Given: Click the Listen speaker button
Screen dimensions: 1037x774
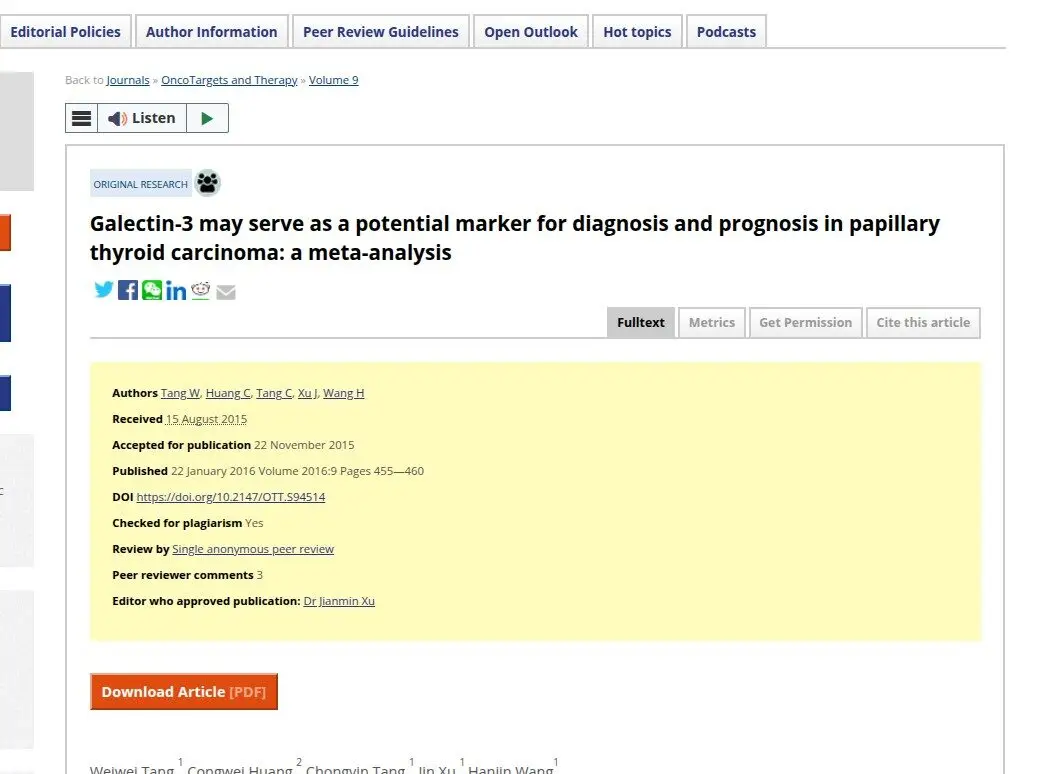Looking at the screenshot, I should pyautogui.click(x=142, y=118).
